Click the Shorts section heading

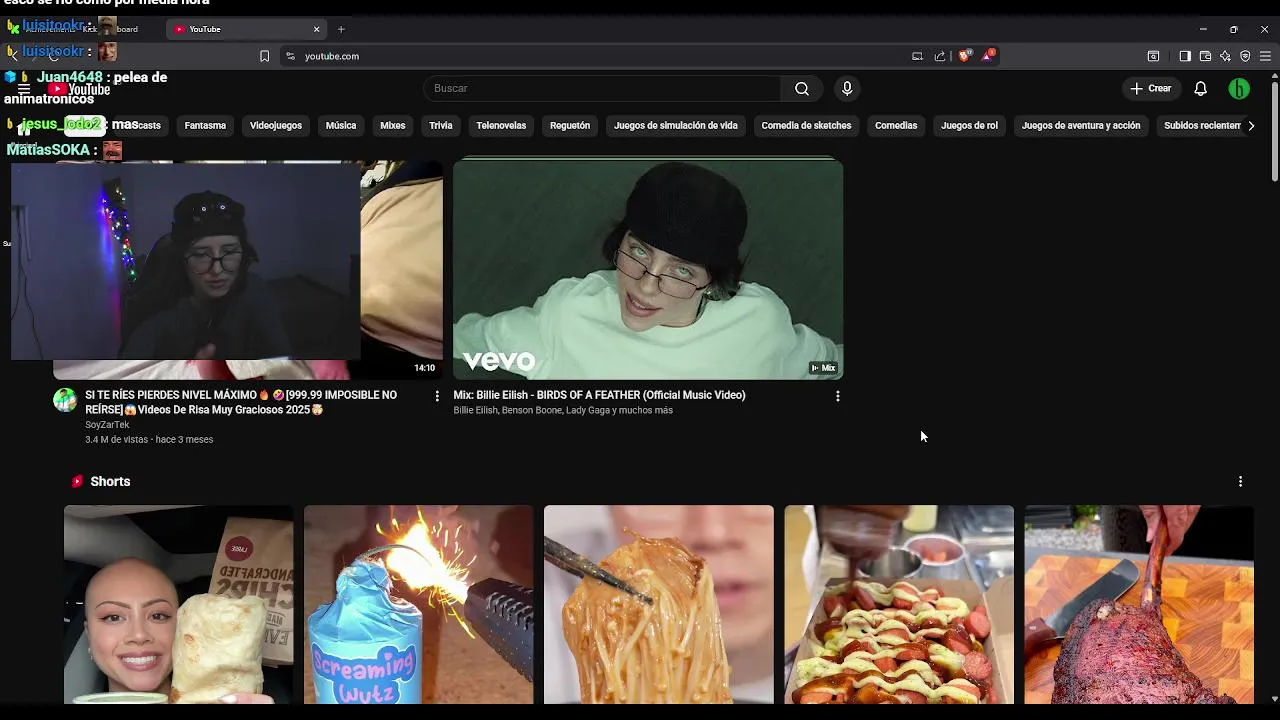tap(110, 481)
